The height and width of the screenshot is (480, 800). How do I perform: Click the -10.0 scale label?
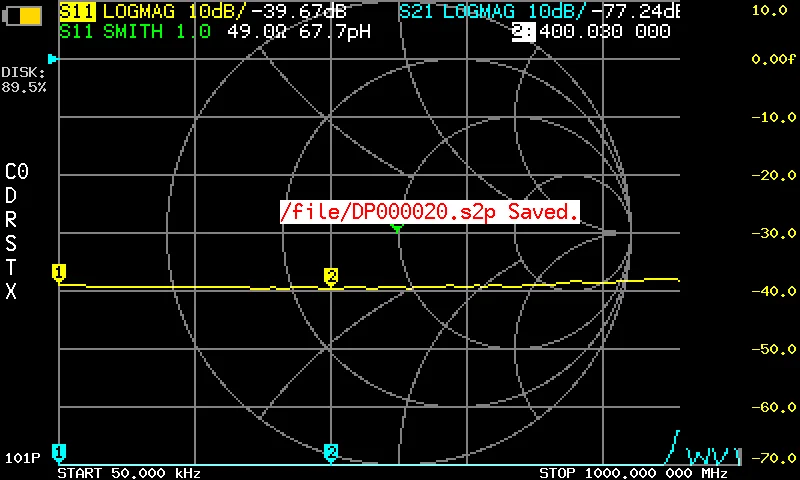(773, 117)
